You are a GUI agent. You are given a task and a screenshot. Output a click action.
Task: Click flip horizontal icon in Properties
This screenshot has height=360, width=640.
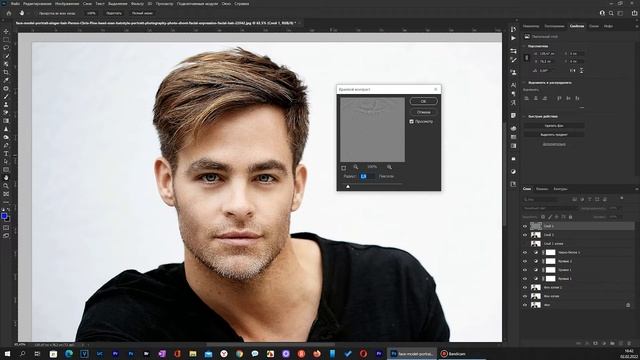tap(573, 71)
